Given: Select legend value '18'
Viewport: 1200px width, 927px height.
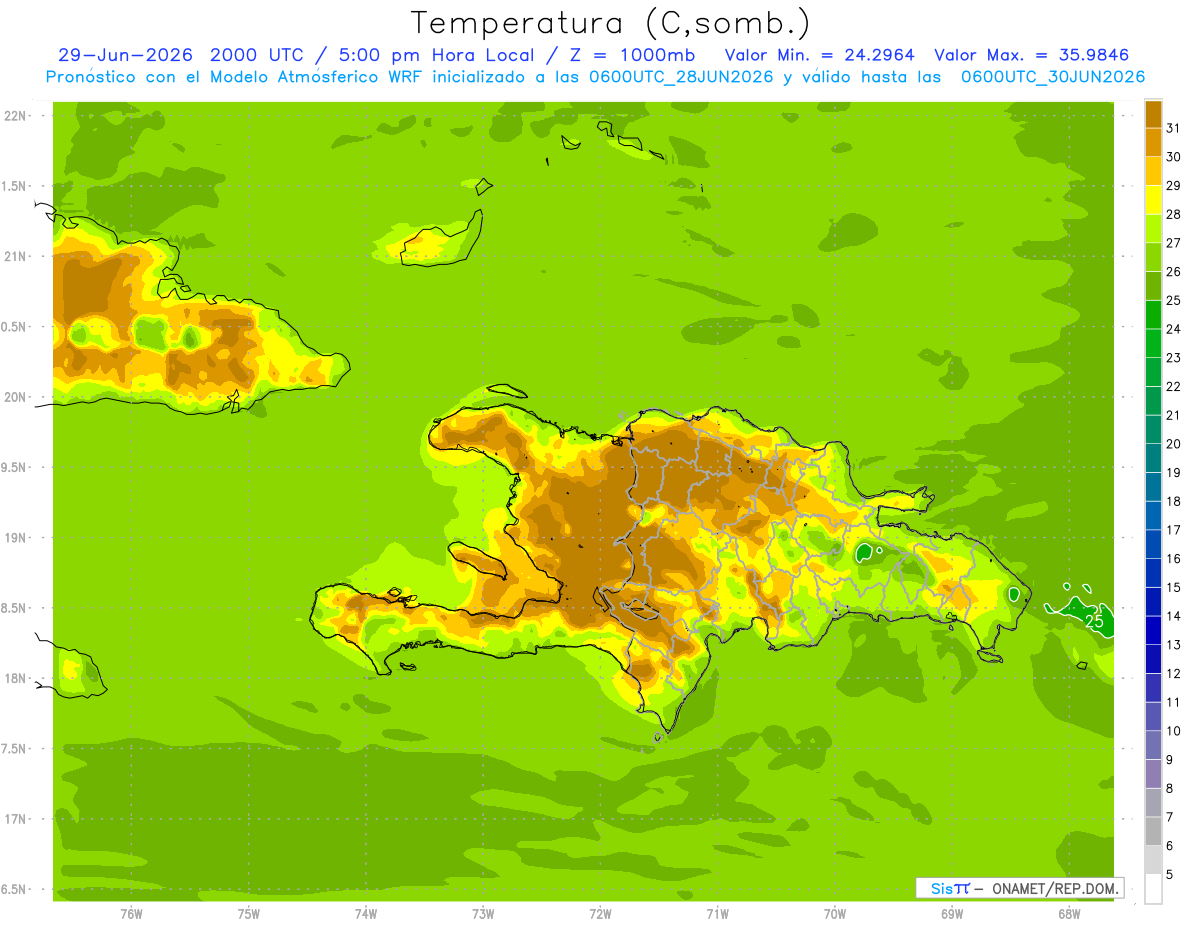Looking at the screenshot, I should point(1174,501).
